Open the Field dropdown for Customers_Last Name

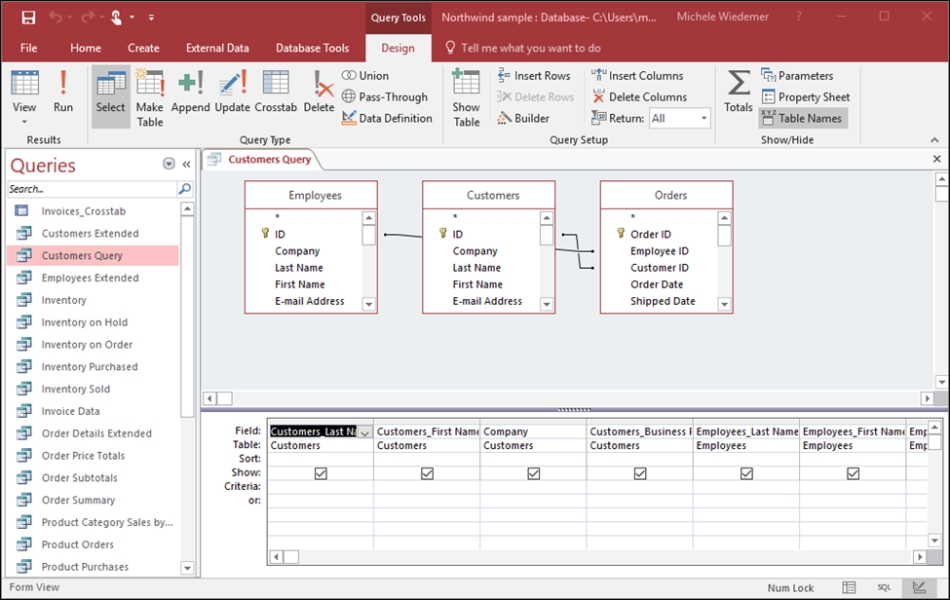pyautogui.click(x=365, y=432)
